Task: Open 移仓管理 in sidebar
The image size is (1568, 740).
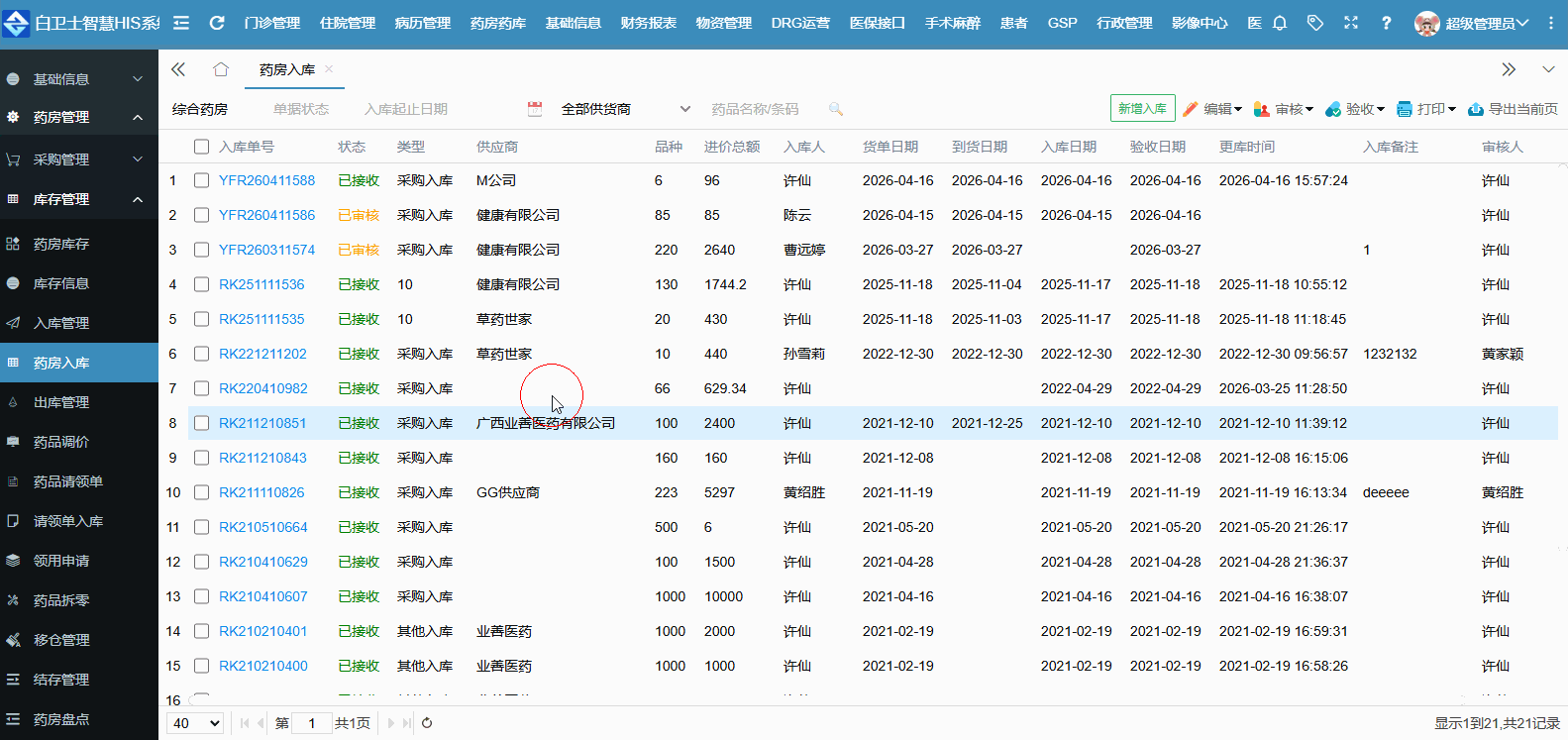Action: [x=79, y=640]
